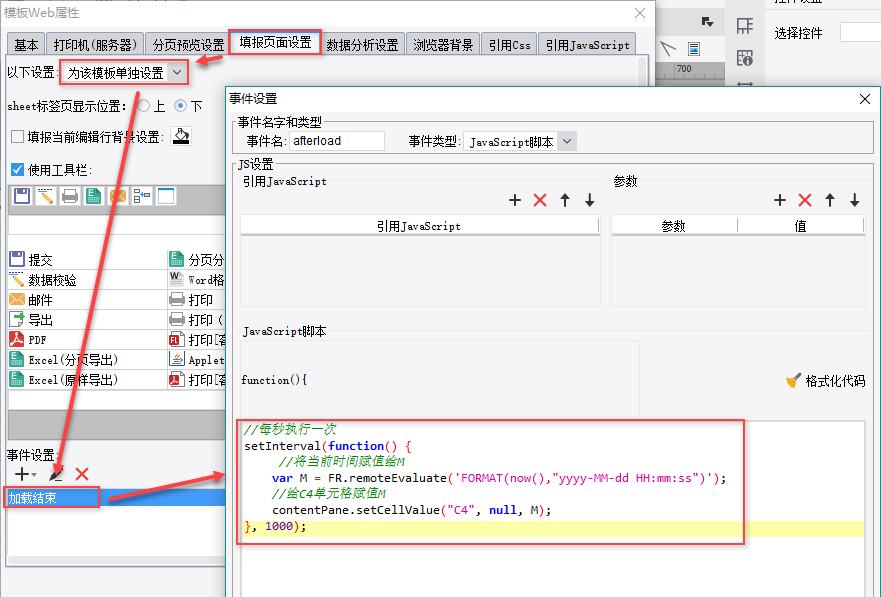Add a new parameter
Viewport: 881px width, 597px height.
[780, 200]
